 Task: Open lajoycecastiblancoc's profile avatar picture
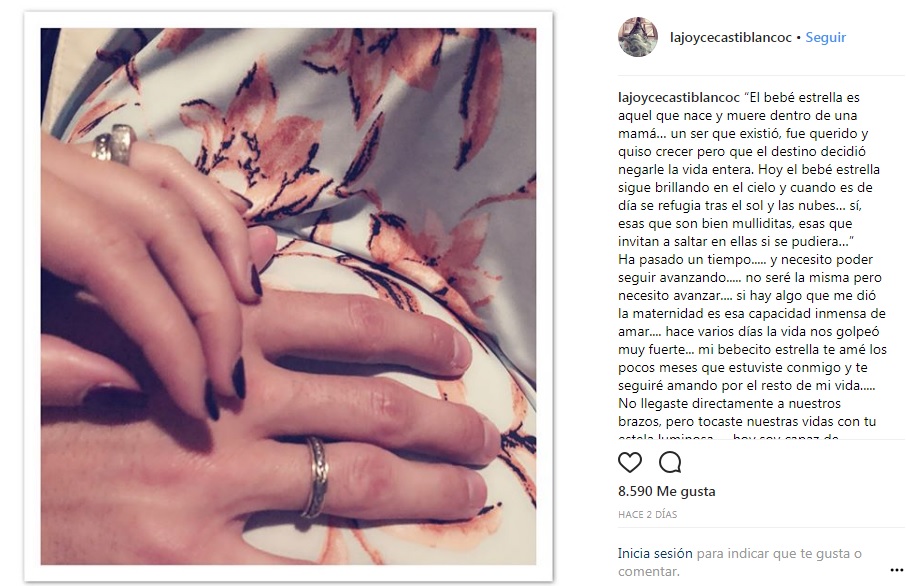tap(638, 37)
